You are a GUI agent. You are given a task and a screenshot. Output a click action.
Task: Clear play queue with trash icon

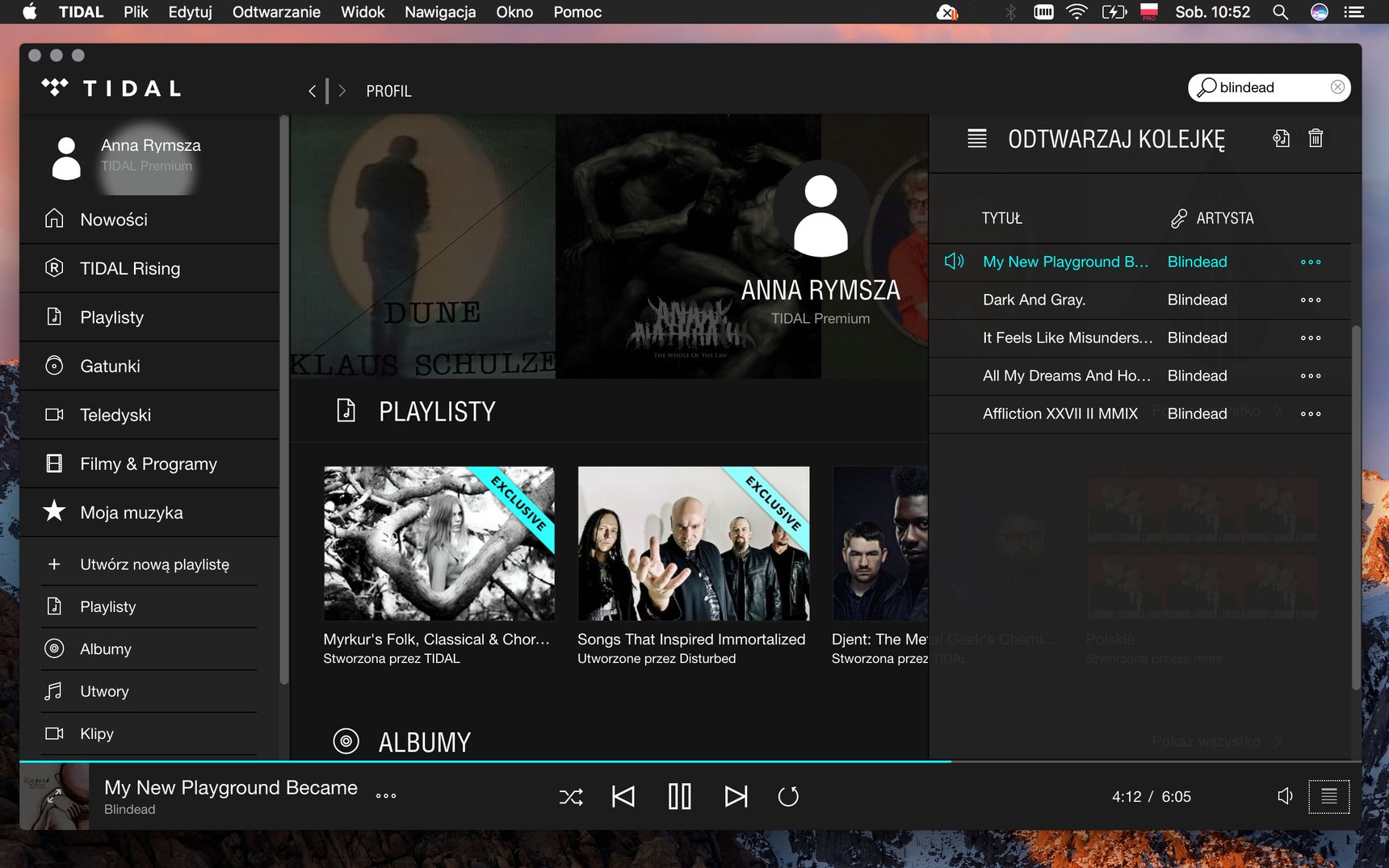tap(1316, 138)
